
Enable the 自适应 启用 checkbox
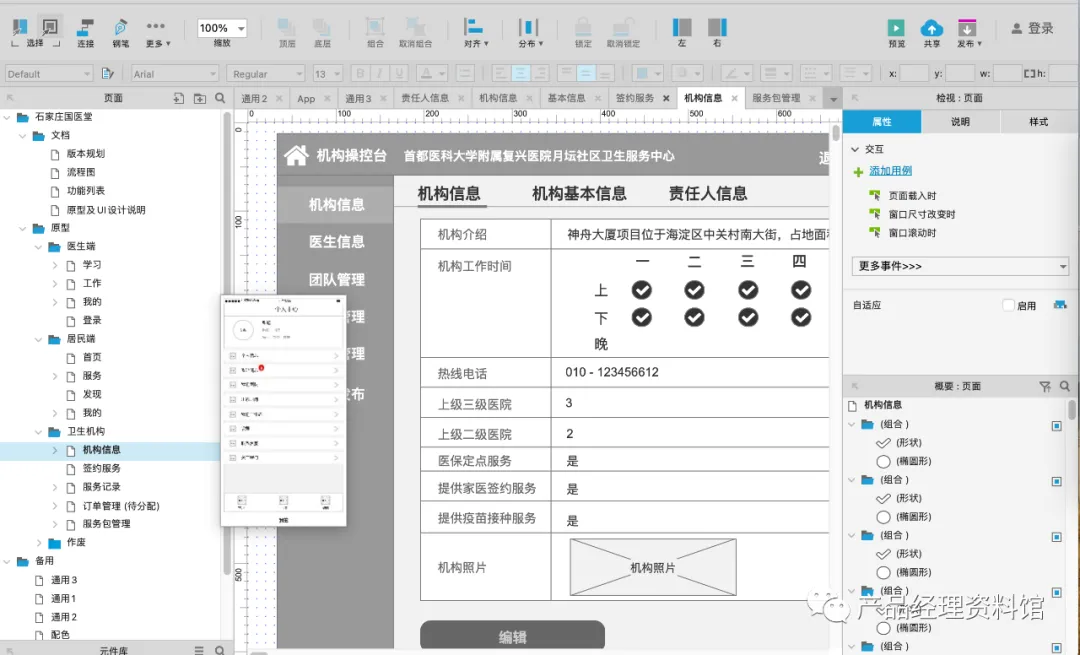(x=1008, y=305)
